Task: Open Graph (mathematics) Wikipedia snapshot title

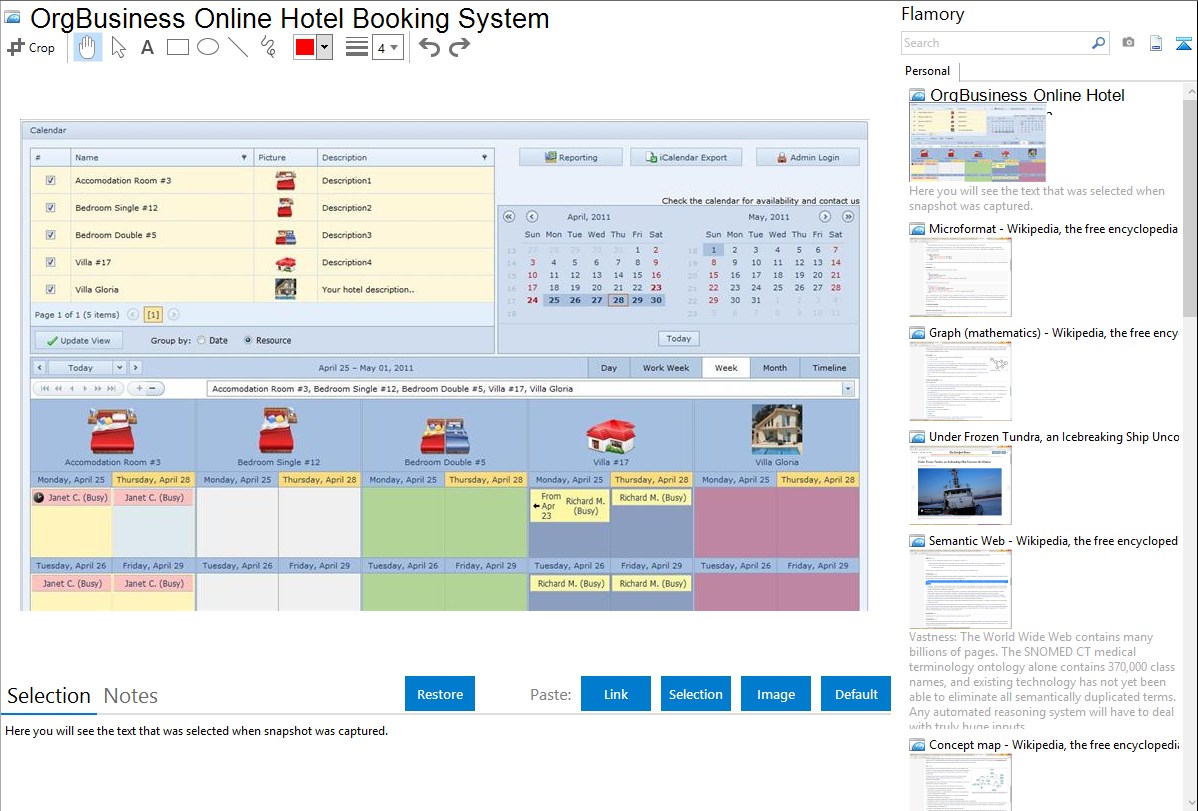Action: click(x=1053, y=333)
